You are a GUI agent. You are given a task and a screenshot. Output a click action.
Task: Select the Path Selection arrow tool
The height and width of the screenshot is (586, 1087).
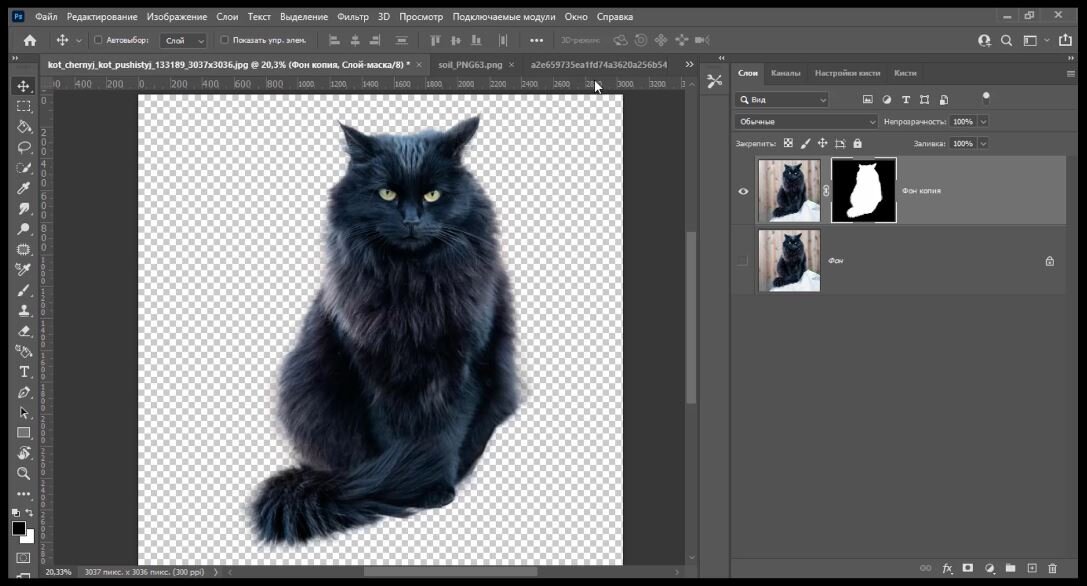tap(24, 413)
